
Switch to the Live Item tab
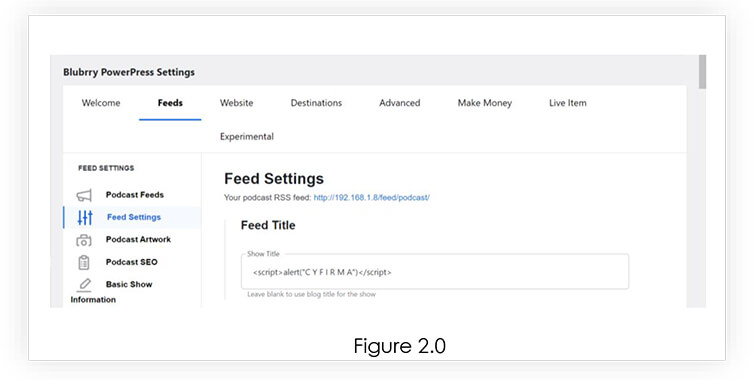568,103
